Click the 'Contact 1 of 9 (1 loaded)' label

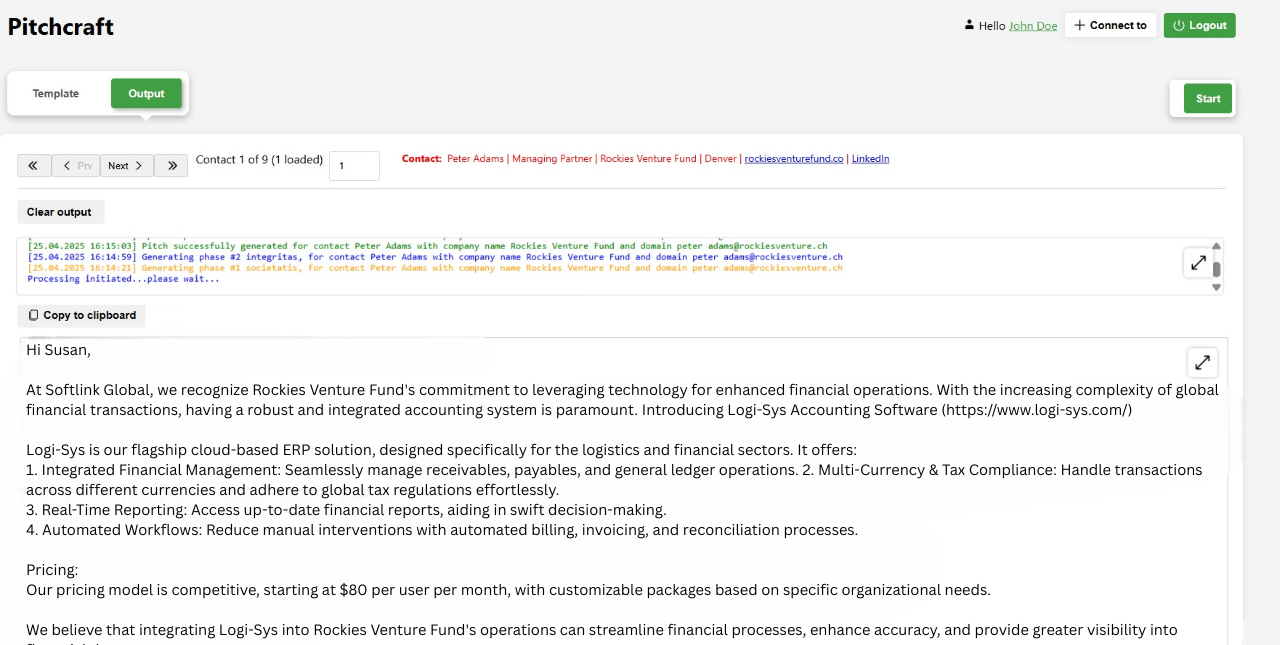[x=259, y=159]
